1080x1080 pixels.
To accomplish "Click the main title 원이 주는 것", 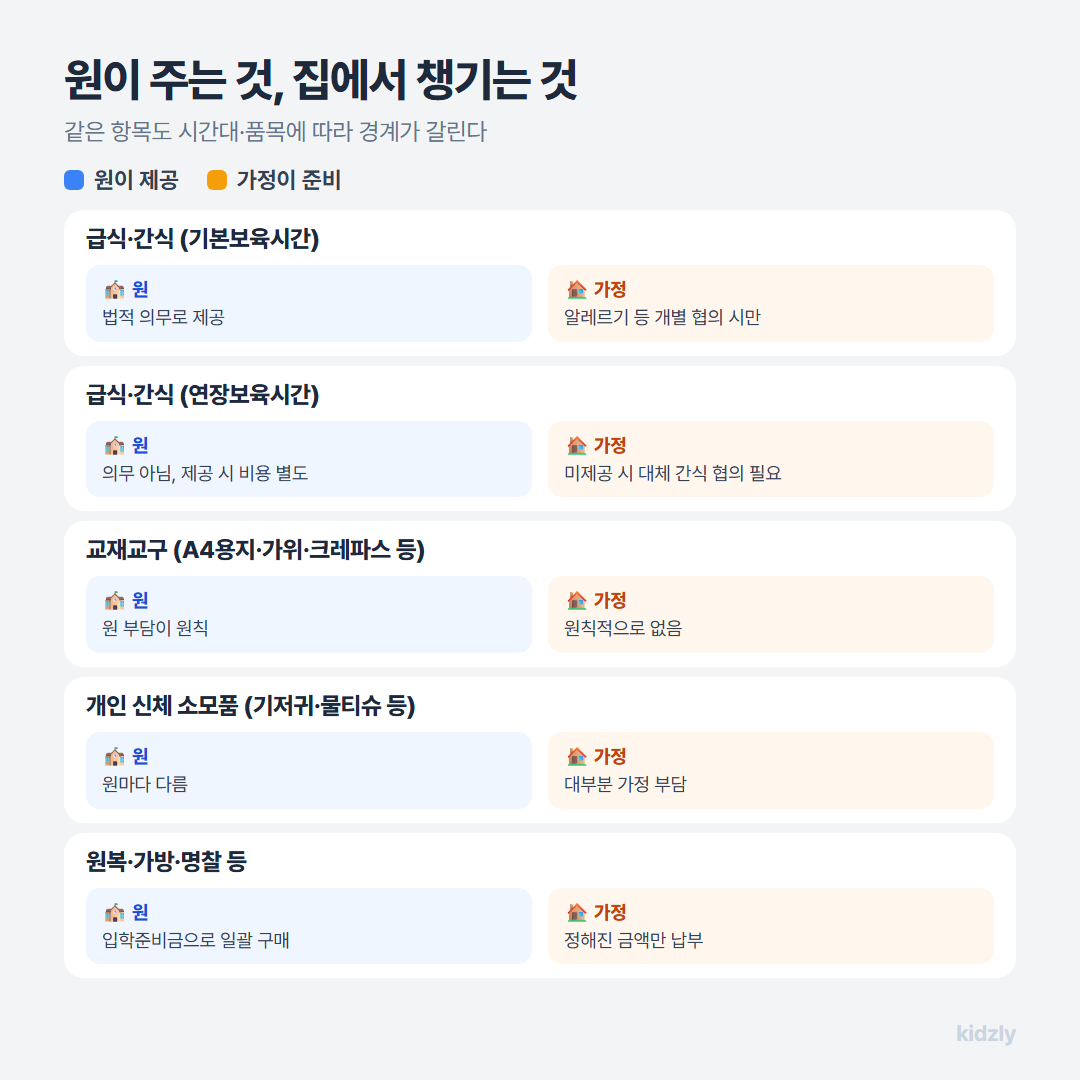I will tap(173, 80).
